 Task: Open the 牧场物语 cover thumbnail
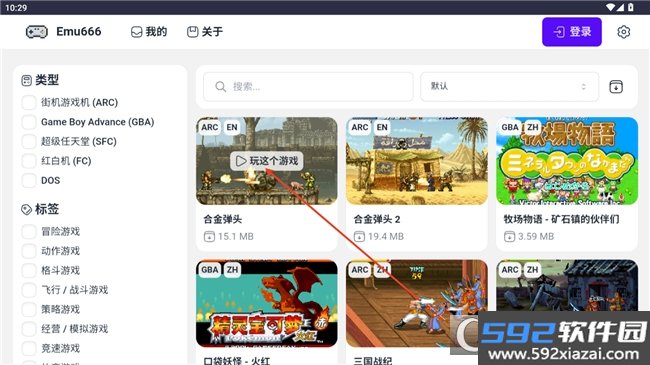click(x=567, y=161)
